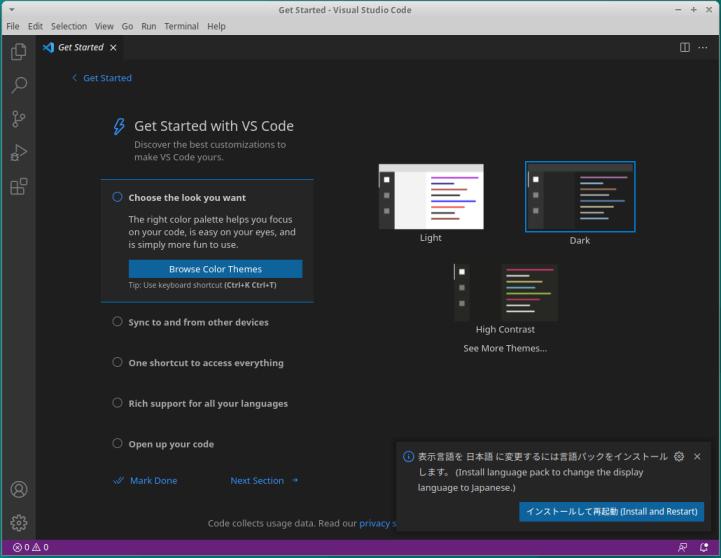Open the window menu at title bar left
Viewport: 721px width, 558px height.
(11, 10)
